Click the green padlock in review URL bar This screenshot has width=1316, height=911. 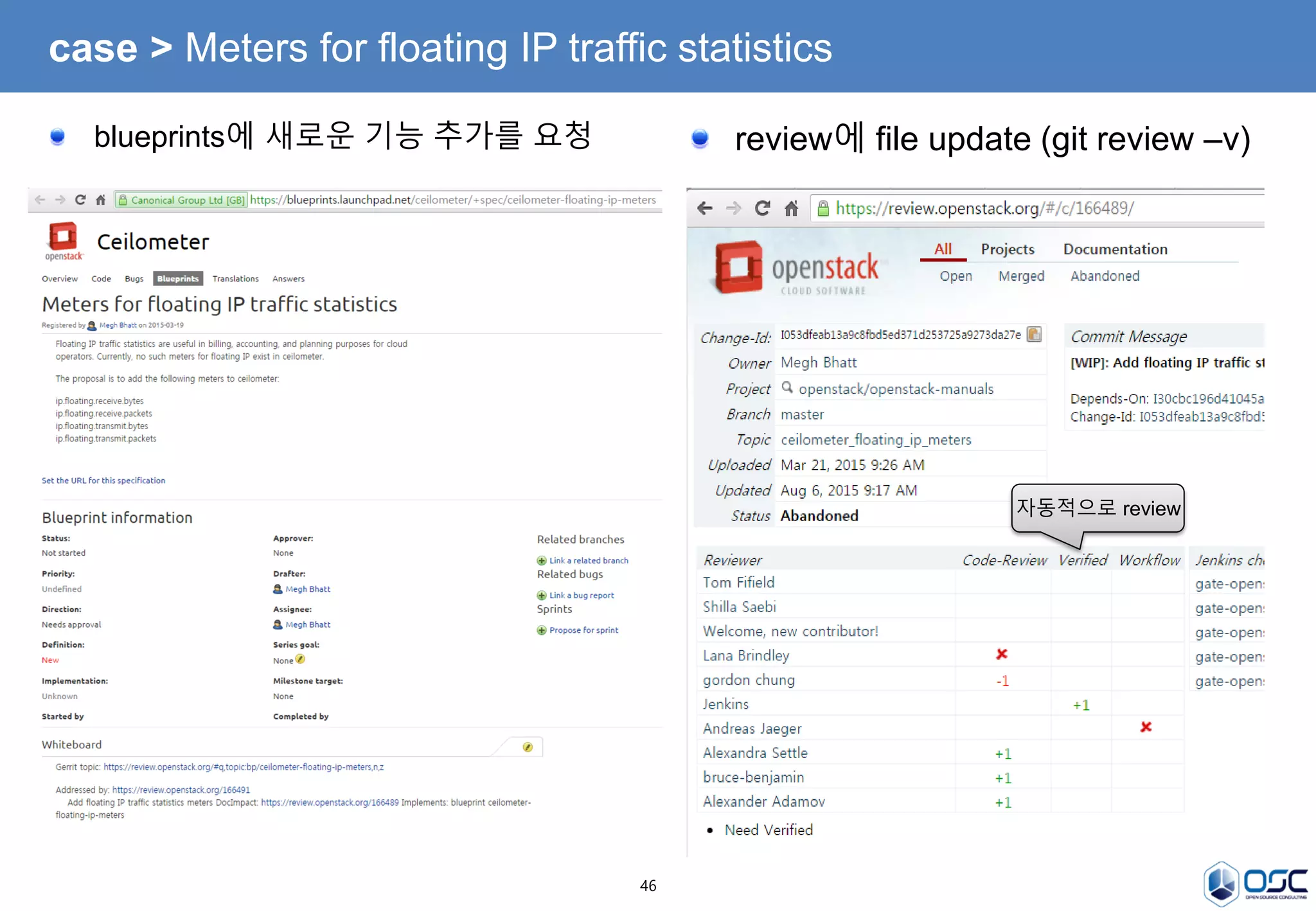tap(822, 208)
